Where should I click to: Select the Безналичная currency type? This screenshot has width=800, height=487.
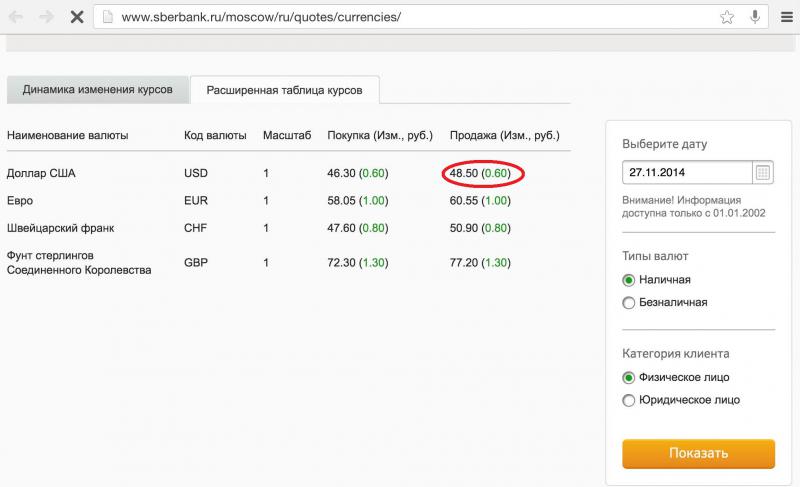[x=629, y=303]
